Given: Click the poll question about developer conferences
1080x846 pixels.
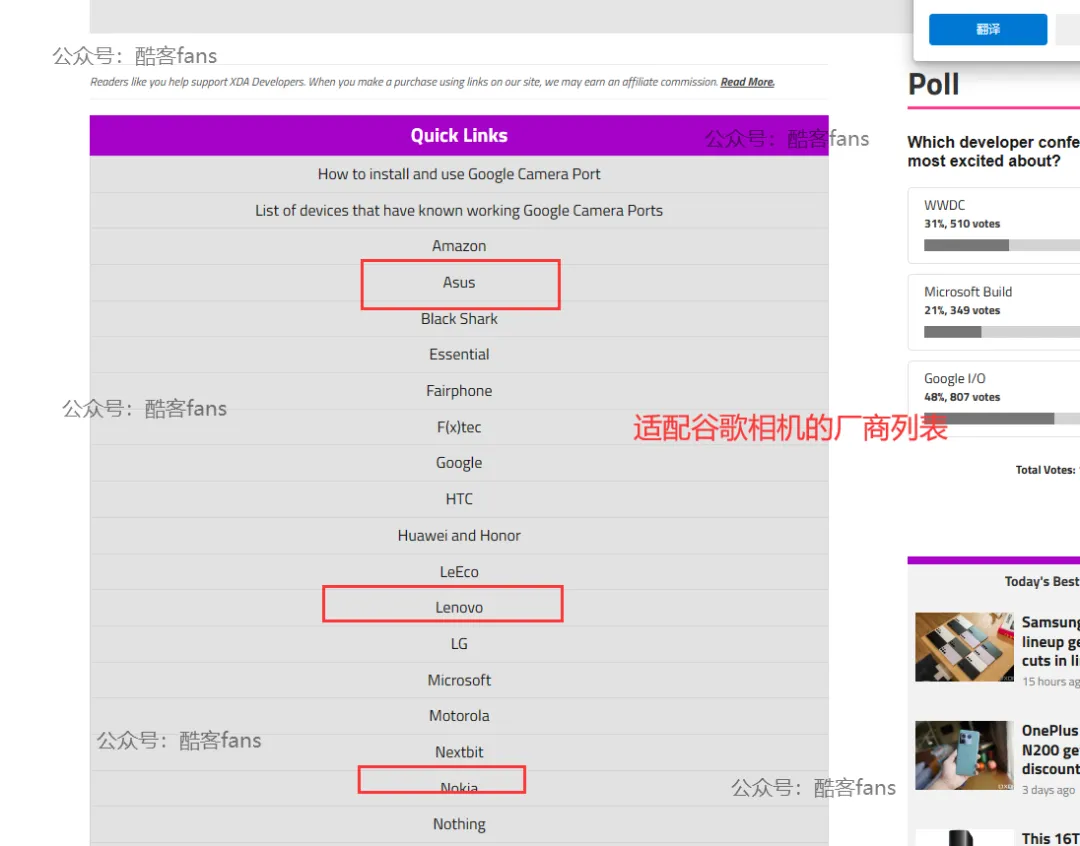Looking at the screenshot, I should [x=993, y=152].
